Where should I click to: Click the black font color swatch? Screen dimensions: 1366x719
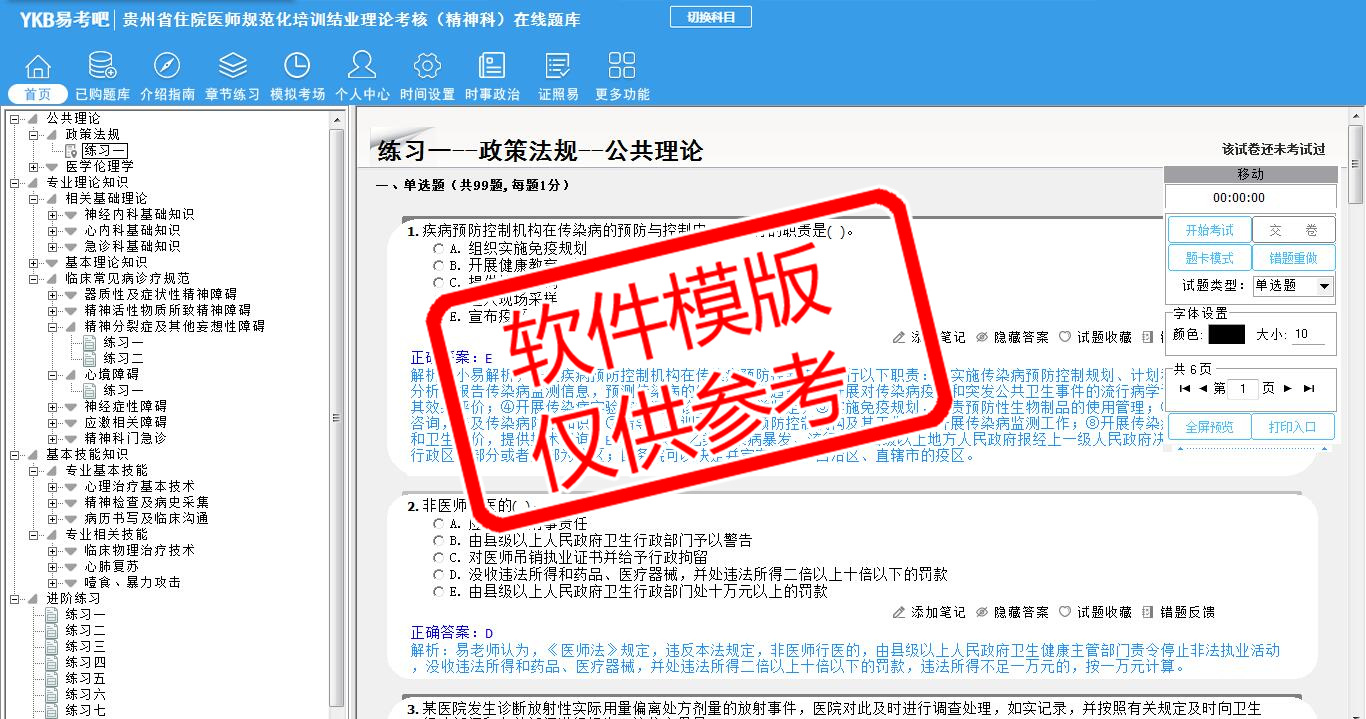click(1226, 335)
